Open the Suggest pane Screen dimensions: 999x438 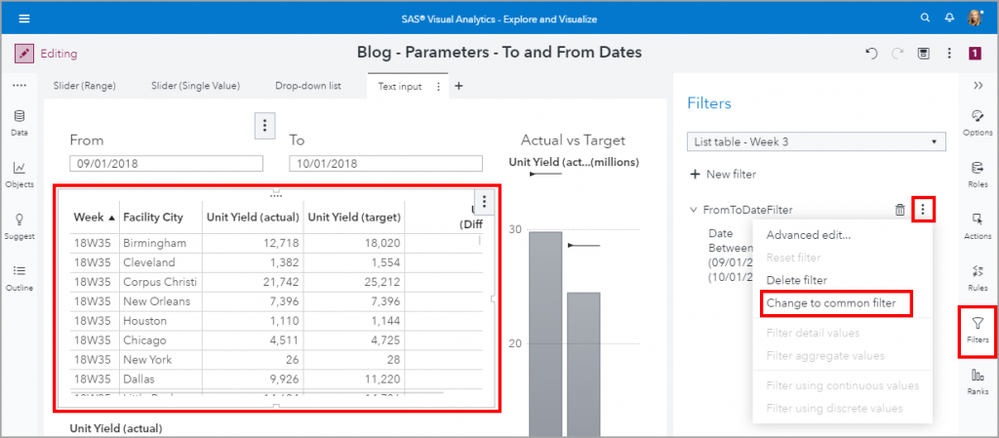coord(19,225)
